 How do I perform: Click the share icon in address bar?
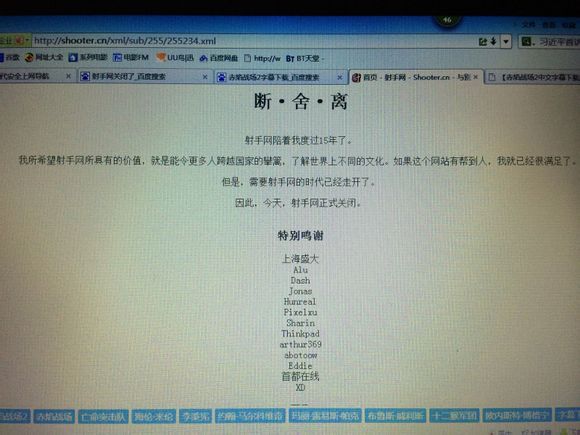pyautogui.click(x=483, y=41)
